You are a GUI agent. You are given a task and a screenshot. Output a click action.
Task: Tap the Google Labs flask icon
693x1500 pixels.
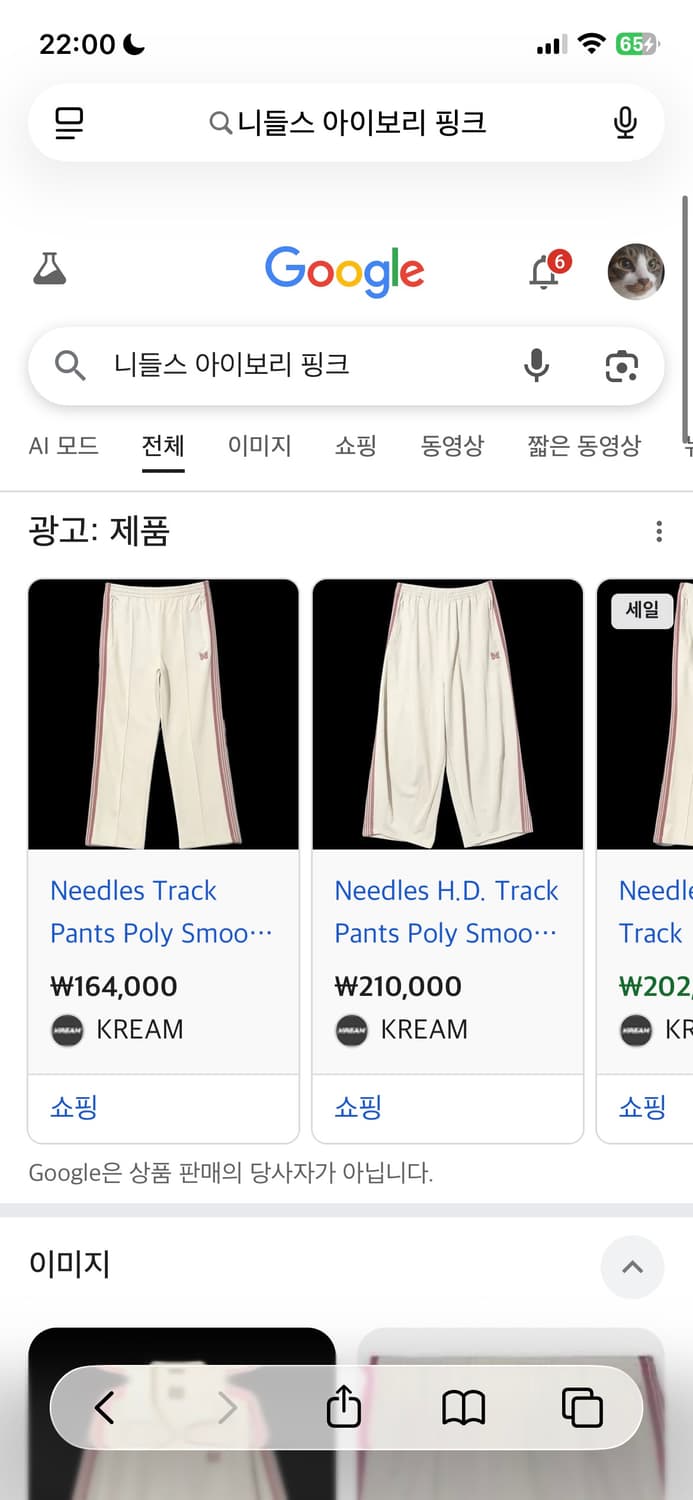(x=50, y=269)
